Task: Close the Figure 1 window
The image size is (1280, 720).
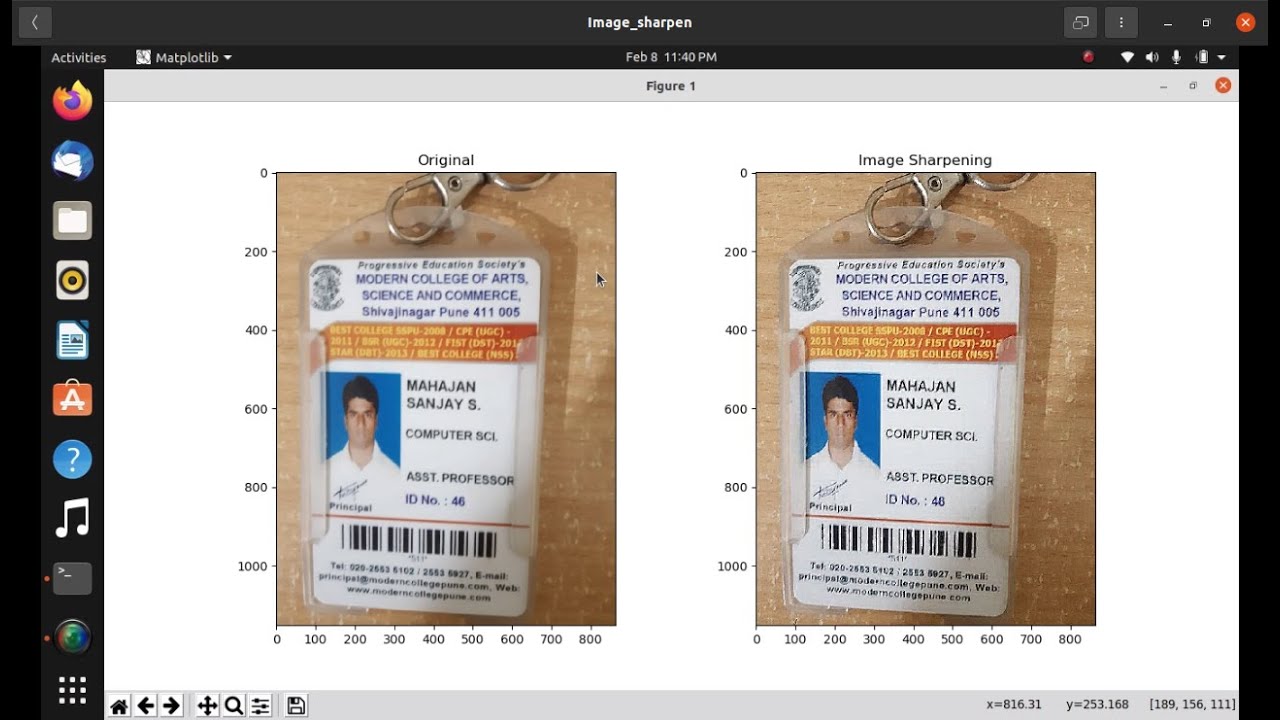Action: pos(1222,85)
